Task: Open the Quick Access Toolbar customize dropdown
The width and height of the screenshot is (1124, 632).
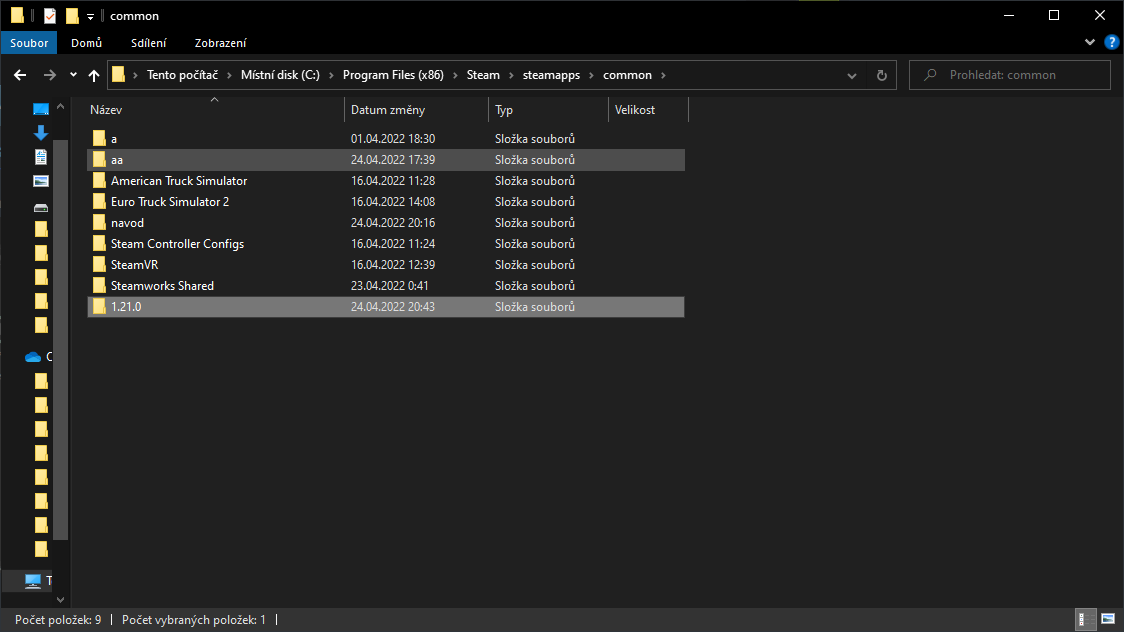Action: coord(90,16)
